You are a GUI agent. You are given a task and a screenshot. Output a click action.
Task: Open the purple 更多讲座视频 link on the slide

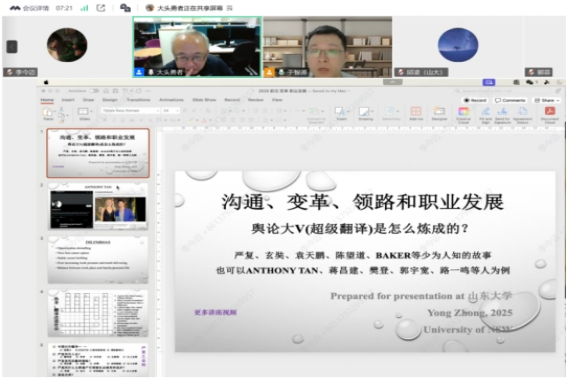tap(216, 312)
